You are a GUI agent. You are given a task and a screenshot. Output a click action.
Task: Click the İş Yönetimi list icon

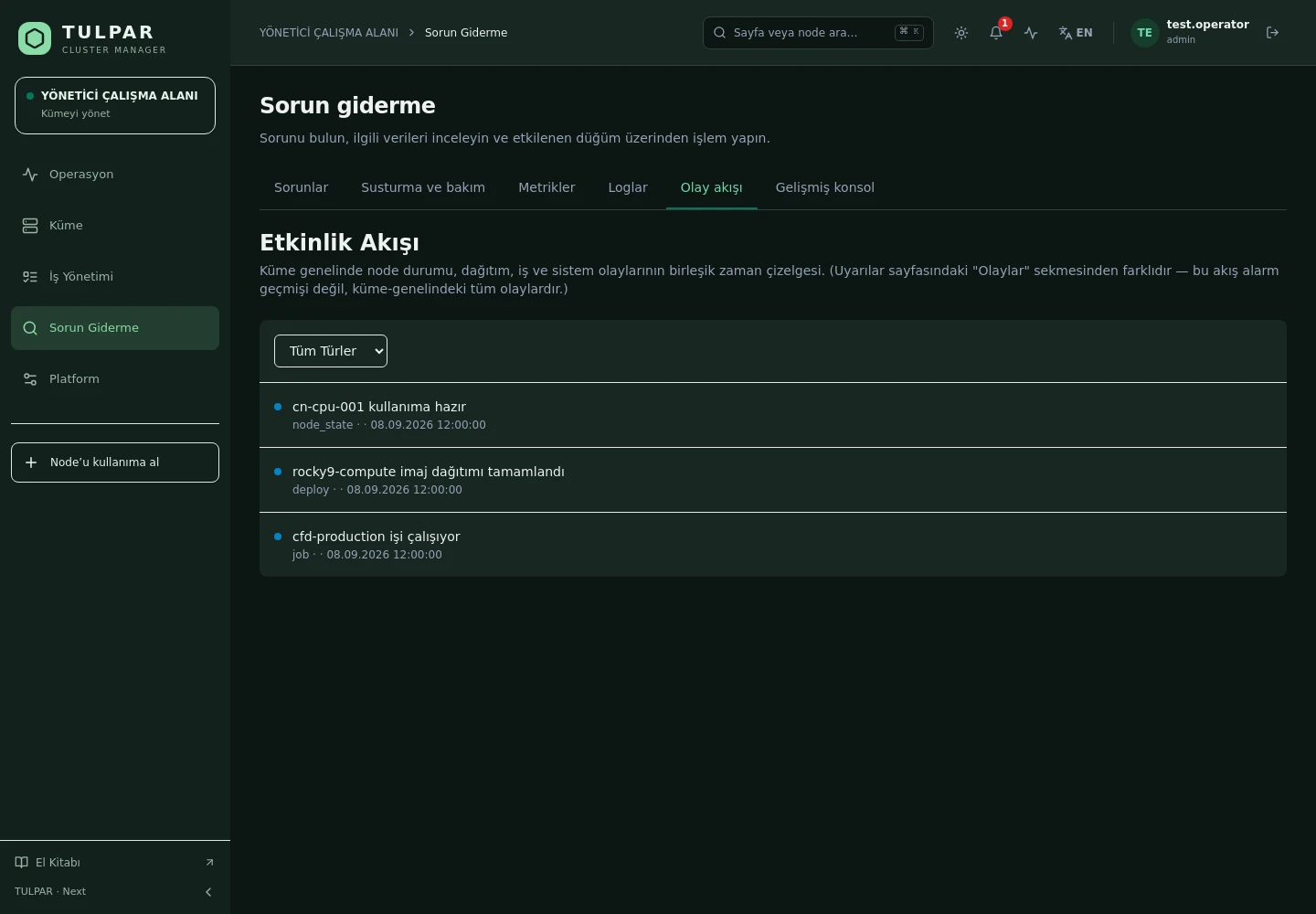tap(30, 277)
